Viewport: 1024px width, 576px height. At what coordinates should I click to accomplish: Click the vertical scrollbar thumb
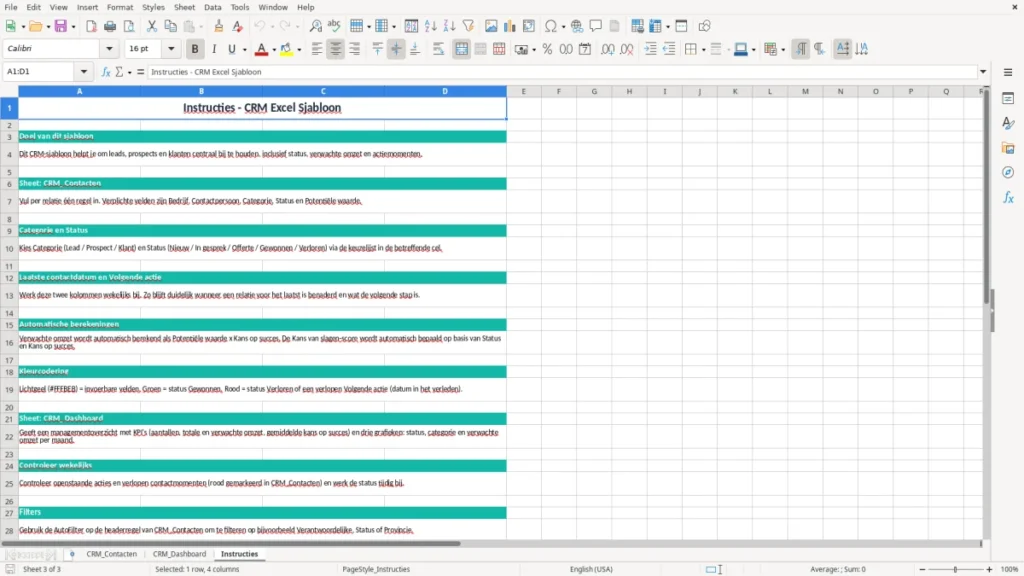987,199
